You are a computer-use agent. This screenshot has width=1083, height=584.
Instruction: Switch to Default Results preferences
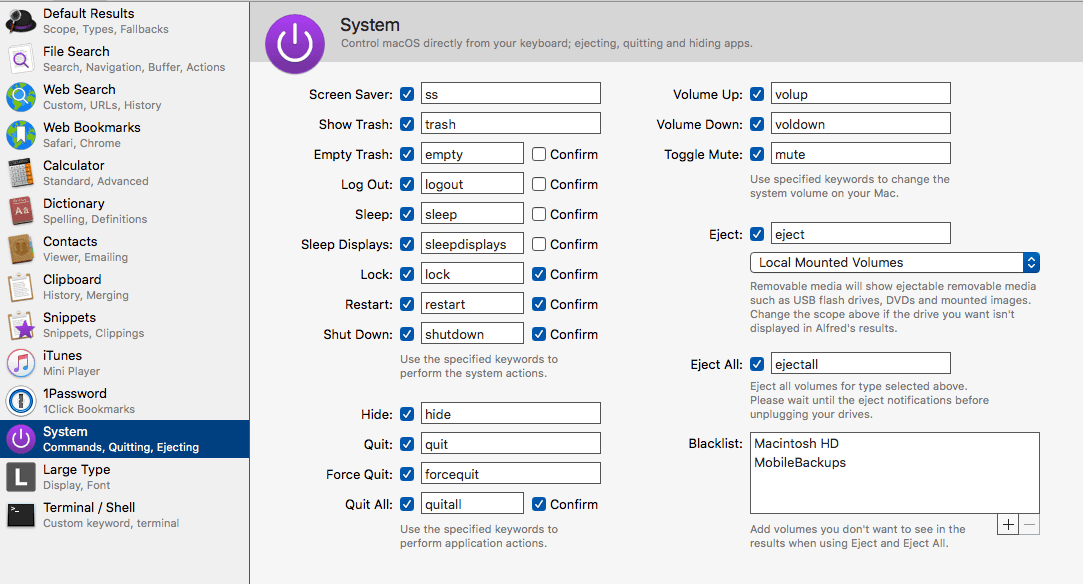point(124,21)
